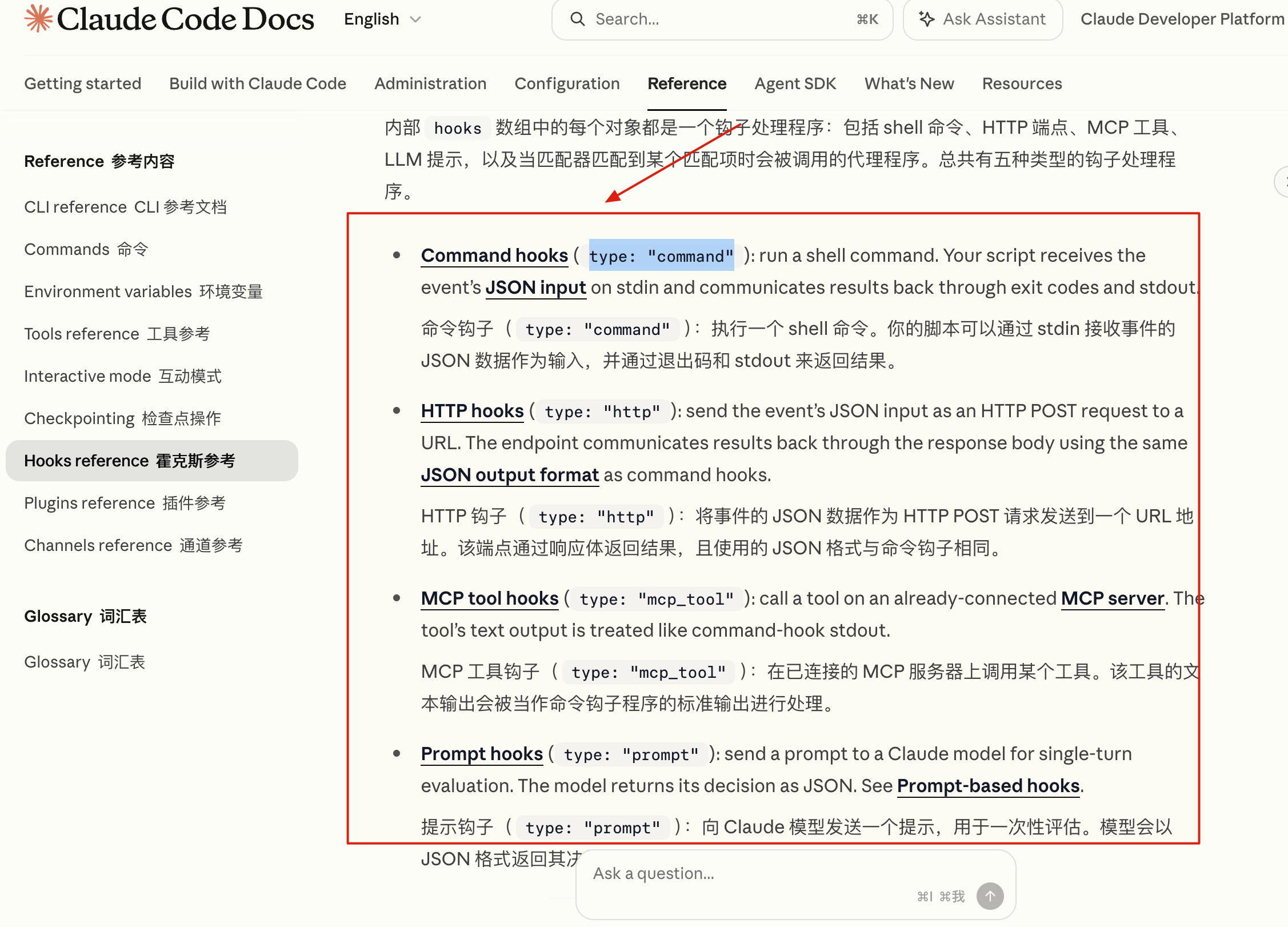Image resolution: width=1288 pixels, height=927 pixels.
Task: Click the sparkle icon in Ask Assistant
Action: tap(926, 19)
